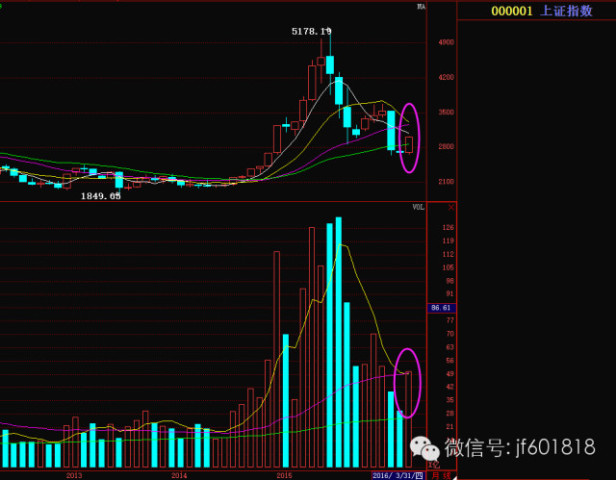The image size is (616, 480).
Task: Click the 63 volume axis label
Action: click(450, 347)
